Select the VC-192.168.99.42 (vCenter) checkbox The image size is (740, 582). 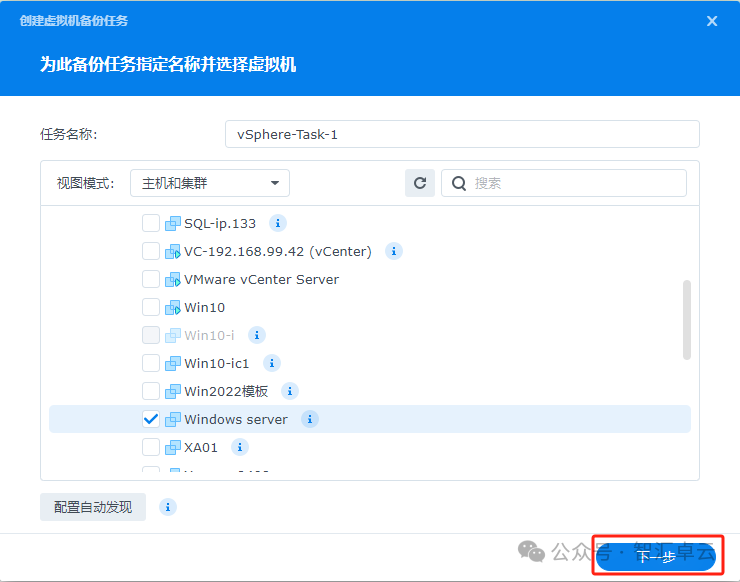[x=151, y=251]
